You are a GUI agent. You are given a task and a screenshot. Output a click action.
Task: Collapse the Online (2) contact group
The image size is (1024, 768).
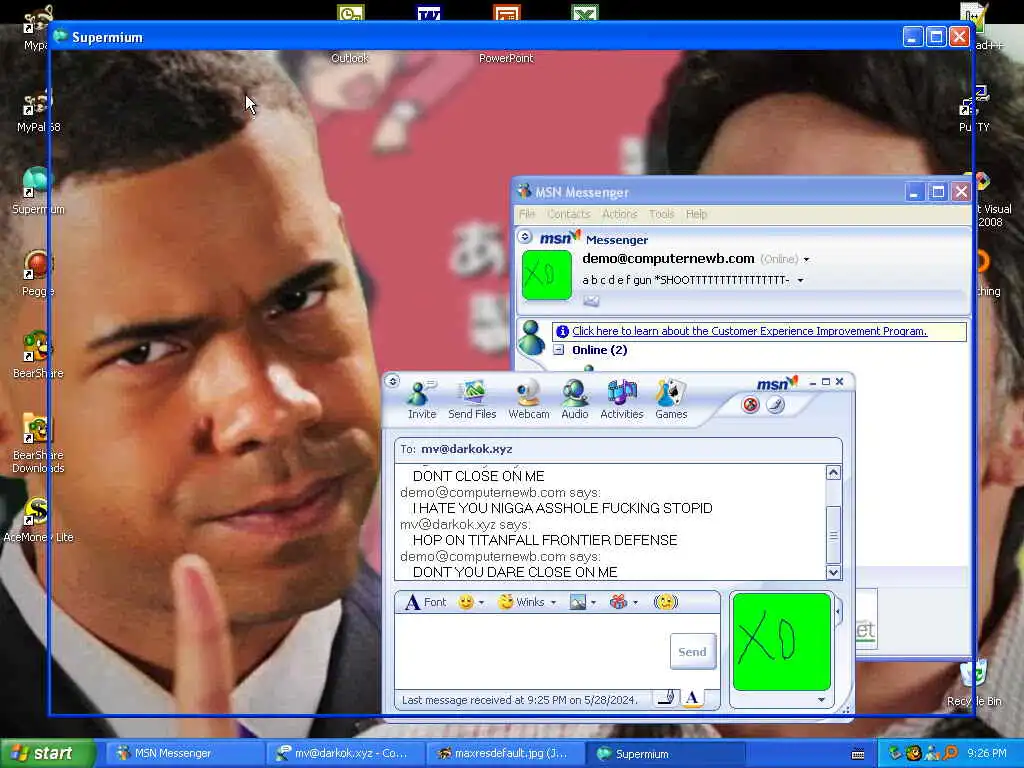(x=559, y=350)
